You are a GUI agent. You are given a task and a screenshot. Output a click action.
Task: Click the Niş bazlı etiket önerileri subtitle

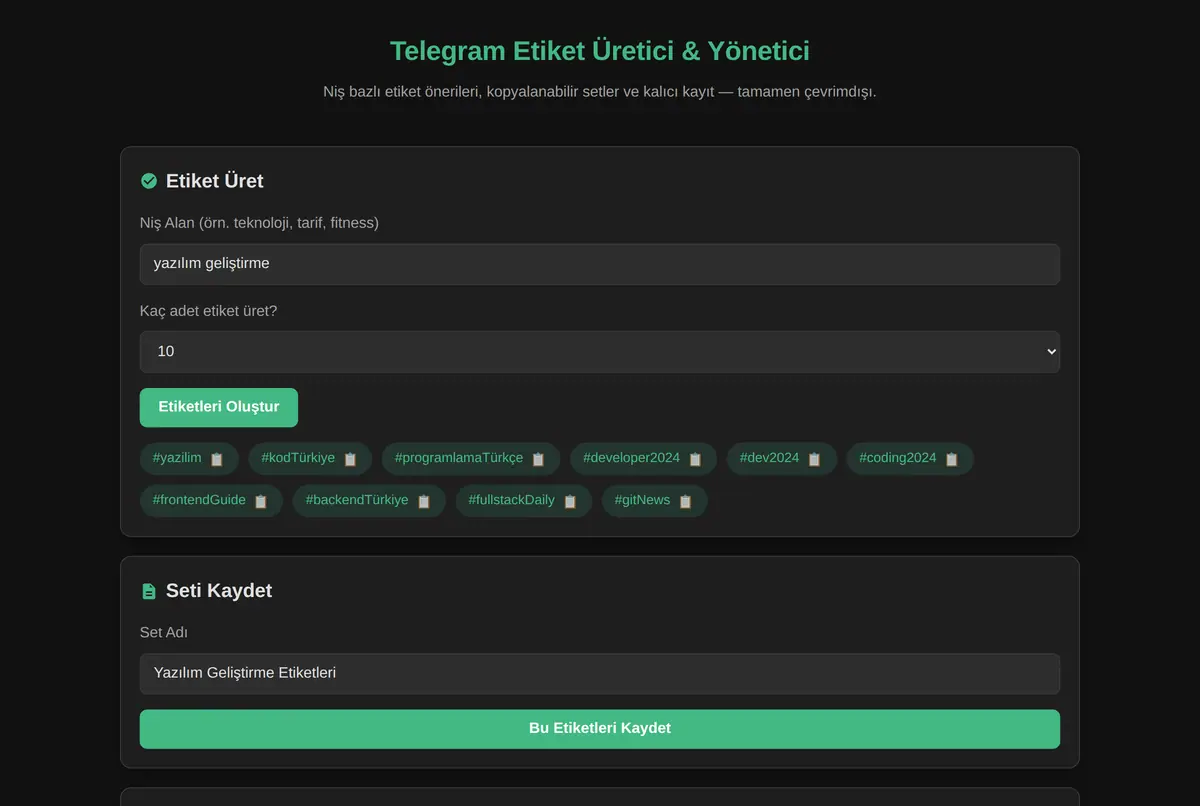[600, 92]
